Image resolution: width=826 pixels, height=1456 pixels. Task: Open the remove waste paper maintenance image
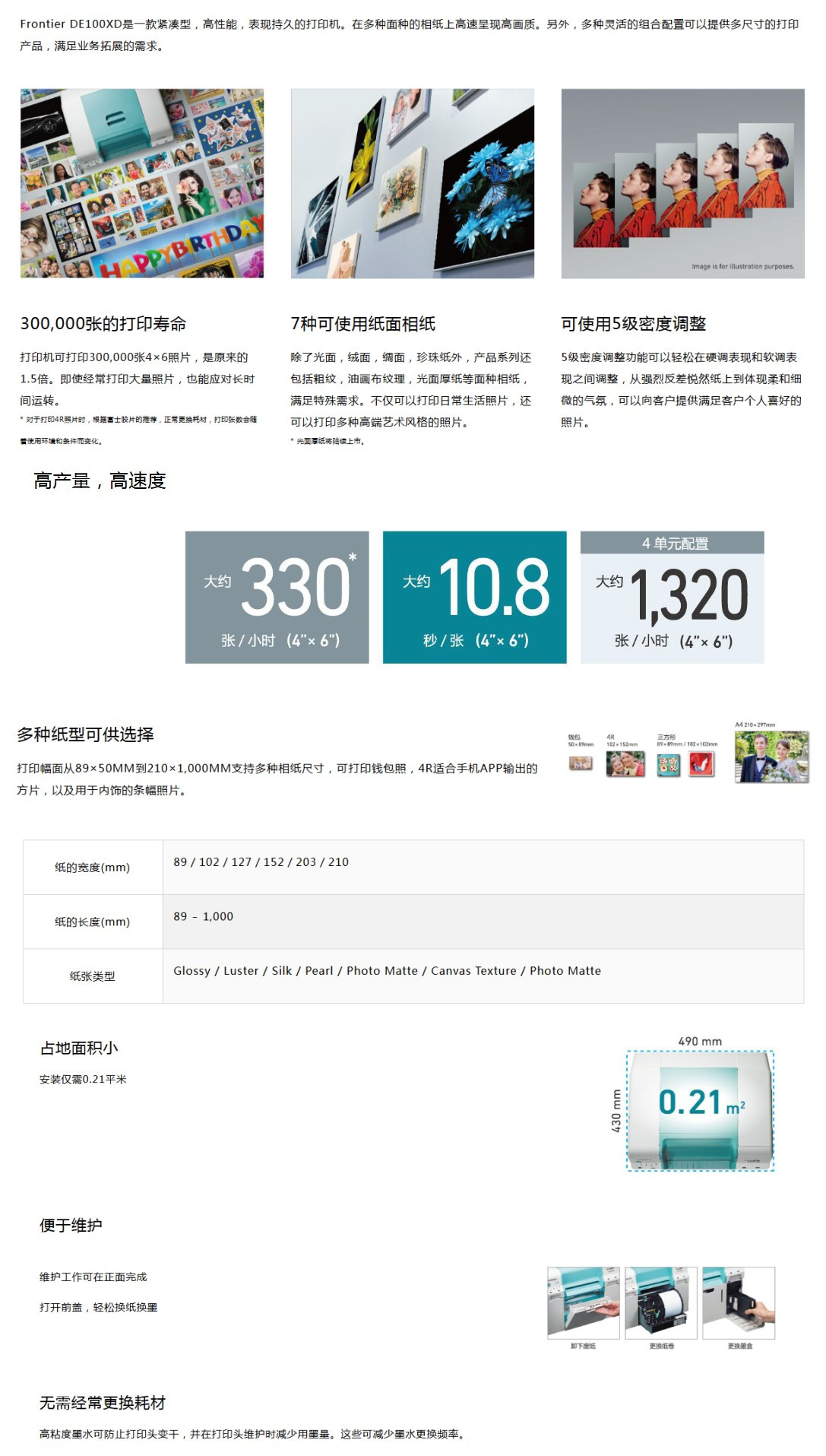583,1302
